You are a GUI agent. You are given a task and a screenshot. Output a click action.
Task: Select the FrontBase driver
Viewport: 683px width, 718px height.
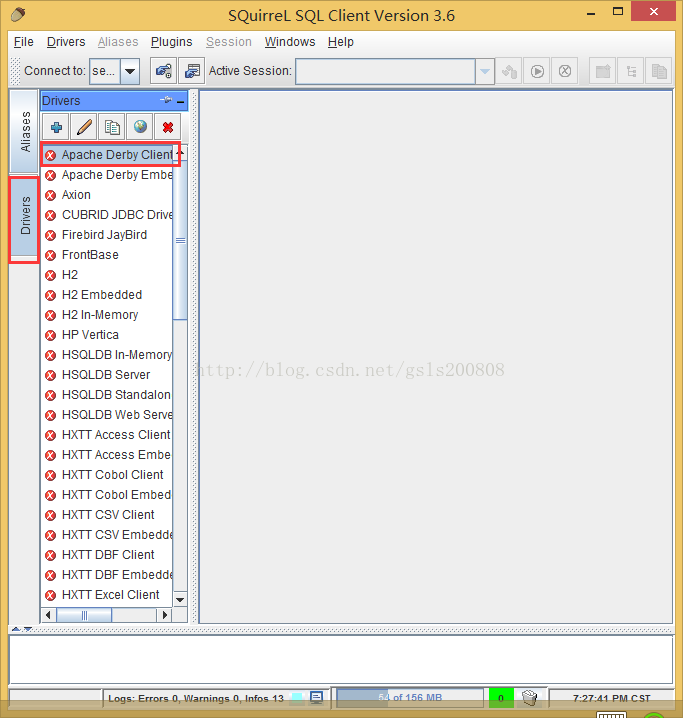pyautogui.click(x=108, y=255)
